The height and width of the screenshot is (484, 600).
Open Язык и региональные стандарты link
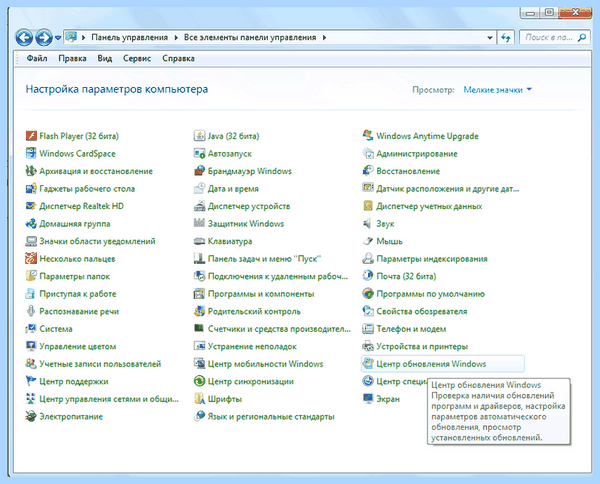click(x=271, y=416)
